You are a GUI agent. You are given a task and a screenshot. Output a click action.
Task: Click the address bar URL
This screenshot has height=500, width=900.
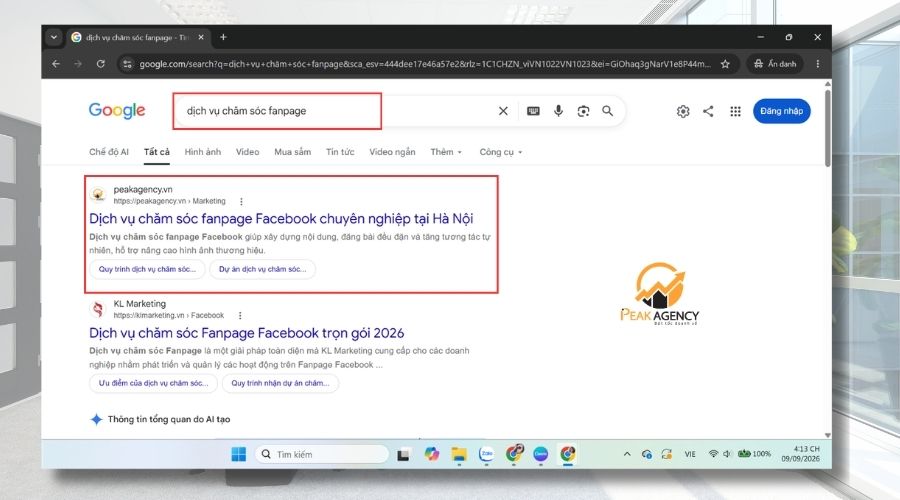425,64
